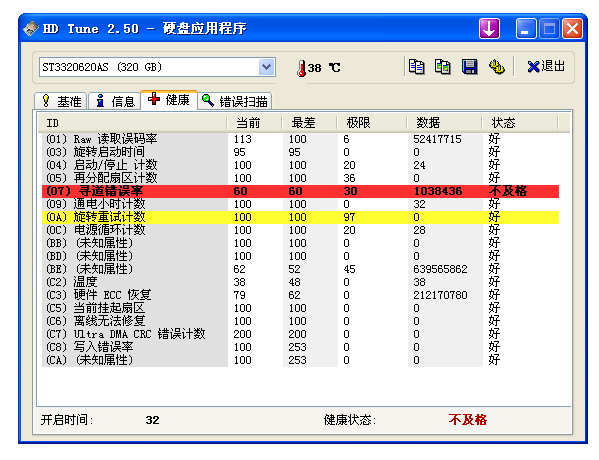Minimize the HD Tune window
Image resolution: width=599 pixels, height=460 pixels.
click(x=526, y=29)
